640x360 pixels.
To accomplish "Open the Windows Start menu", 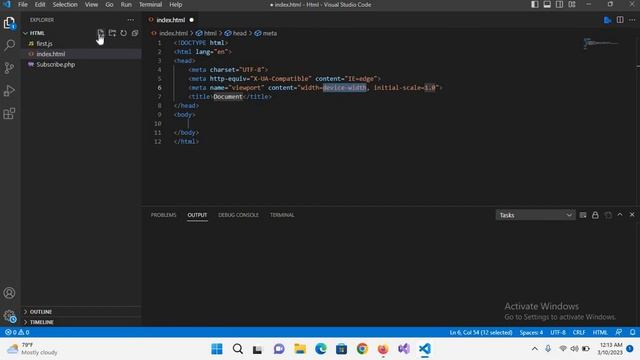I will 217,349.
